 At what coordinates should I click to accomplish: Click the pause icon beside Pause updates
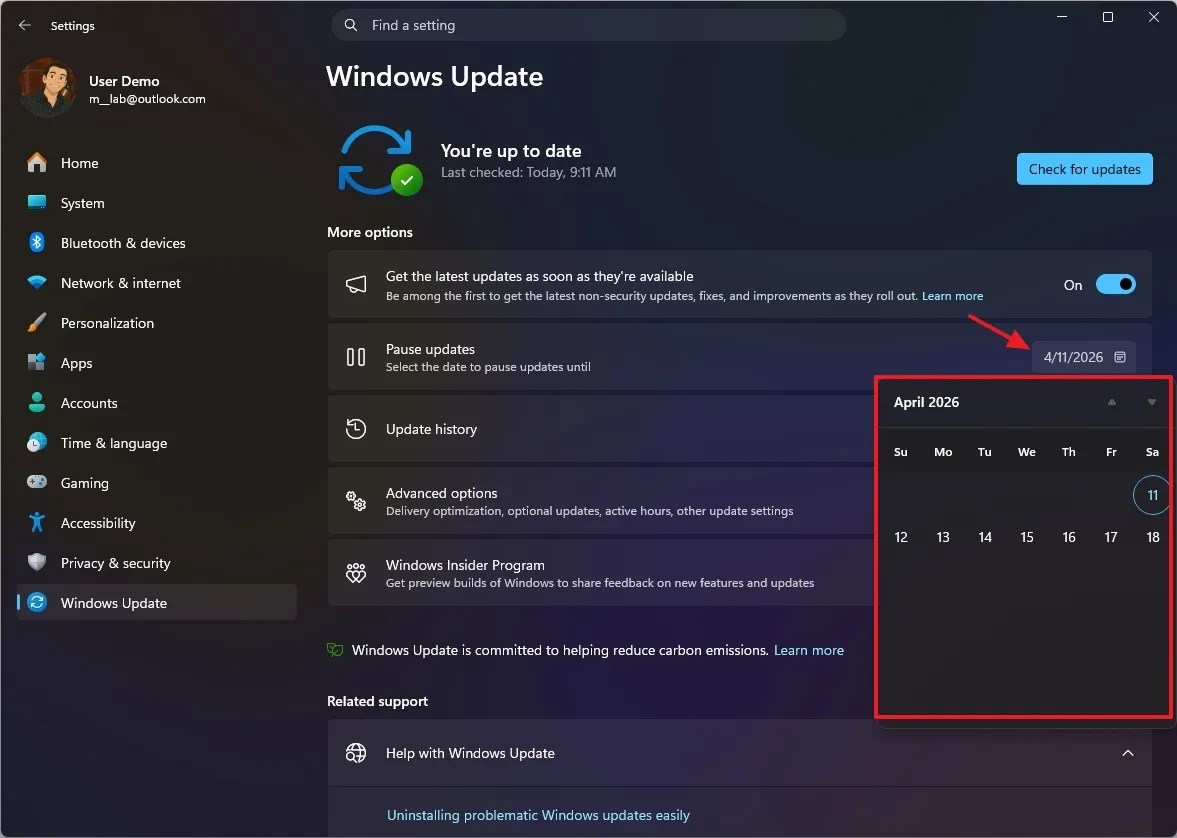(356, 357)
